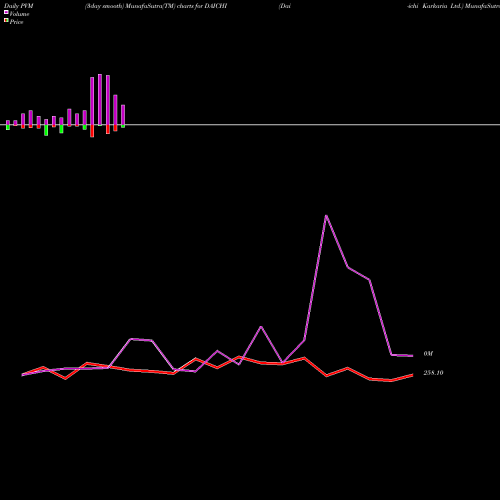Click the '(3day smooth) MunafaSutra(TM) charts for DAICHI' text

pyautogui.click(x=156, y=6)
